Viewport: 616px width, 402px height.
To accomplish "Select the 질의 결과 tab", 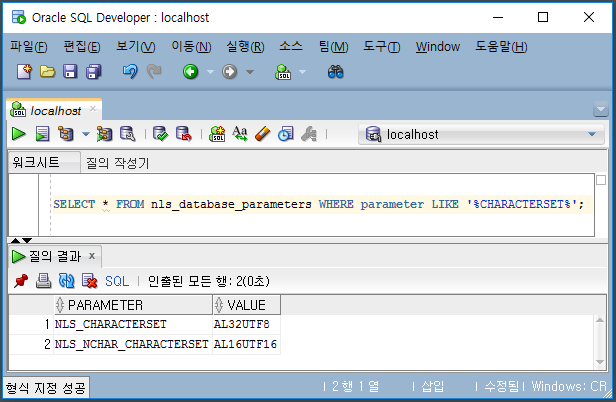I will [x=55, y=256].
